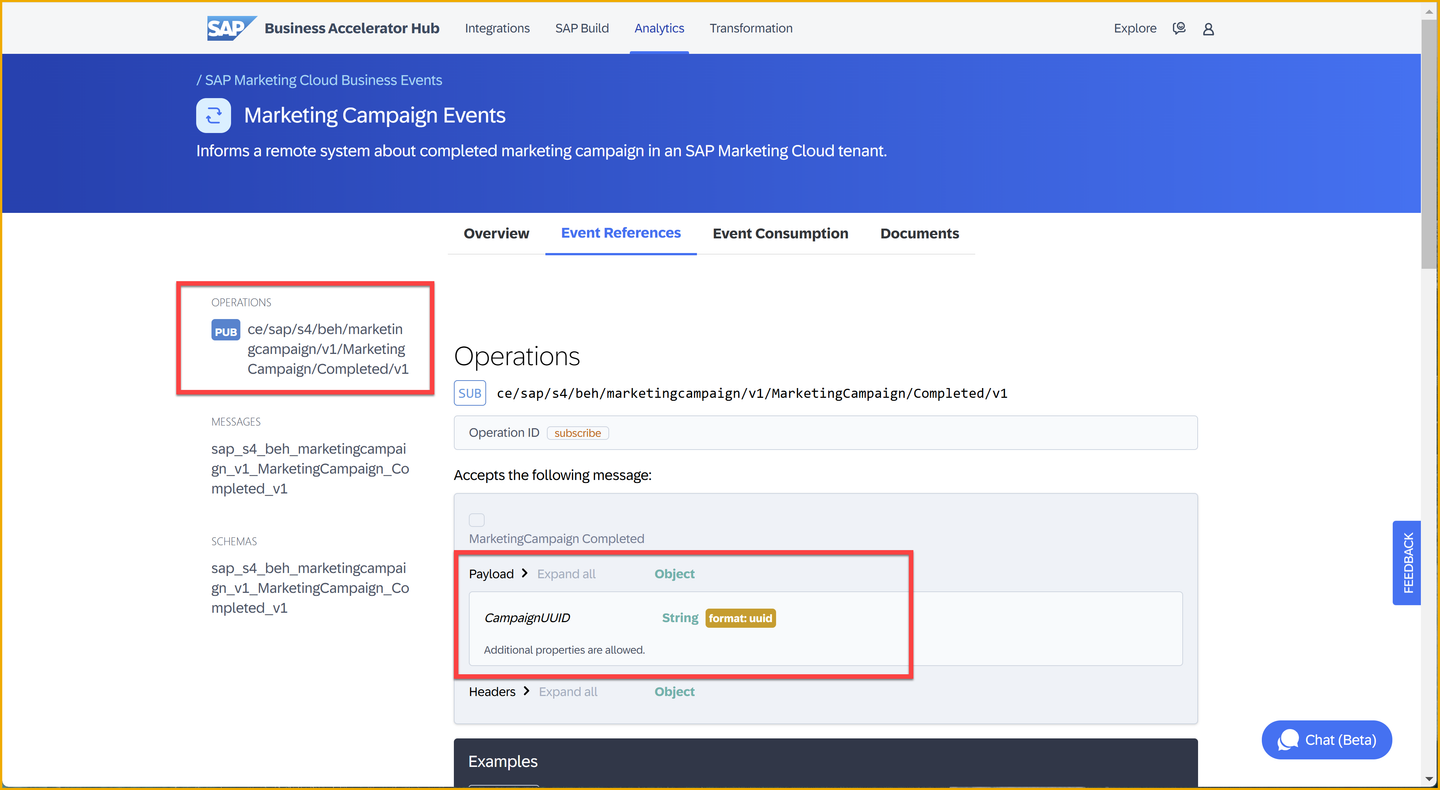Click the page vertical scrollbar thumb
This screenshot has width=1440, height=790.
click(1430, 143)
